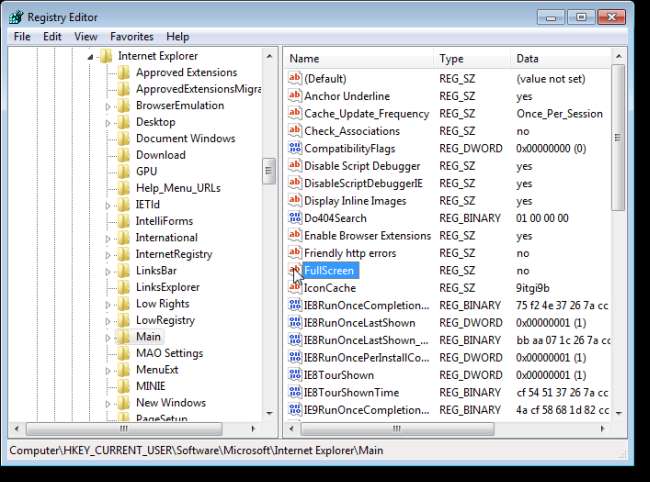Click the Anchor Underline string icon
The height and width of the screenshot is (482, 650).
tap(295, 96)
